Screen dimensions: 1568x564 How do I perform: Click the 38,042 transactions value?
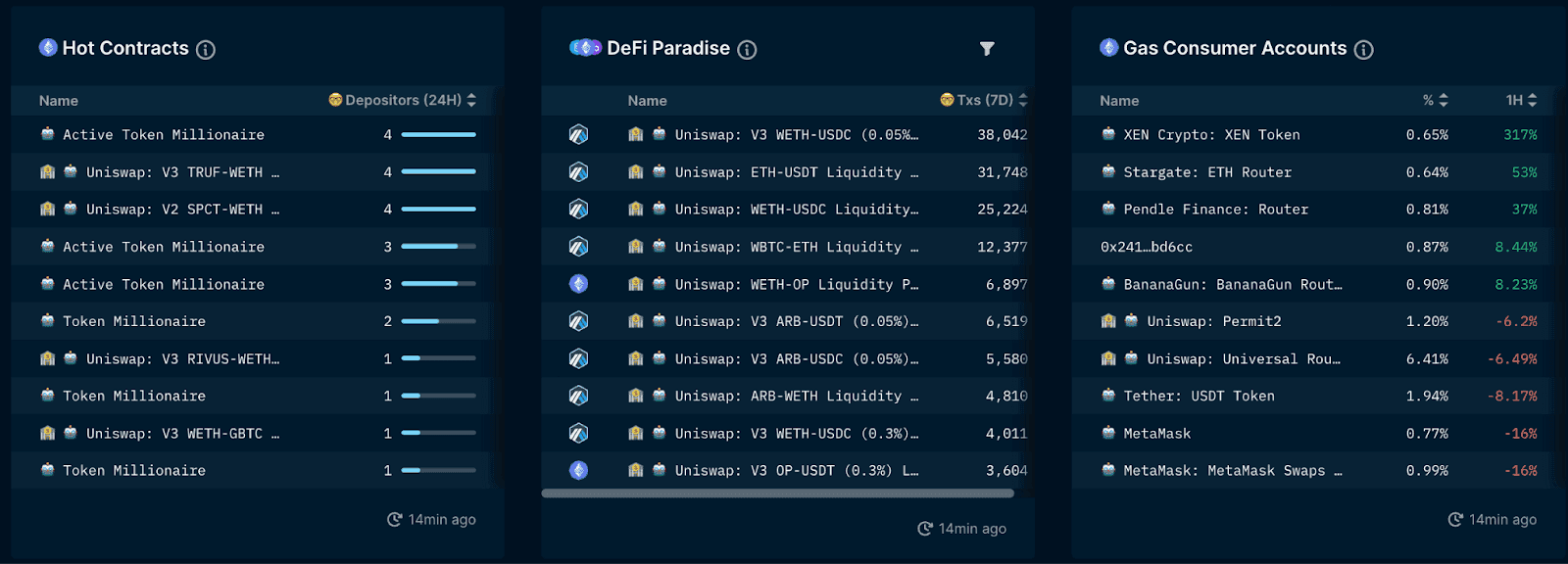click(x=1003, y=135)
